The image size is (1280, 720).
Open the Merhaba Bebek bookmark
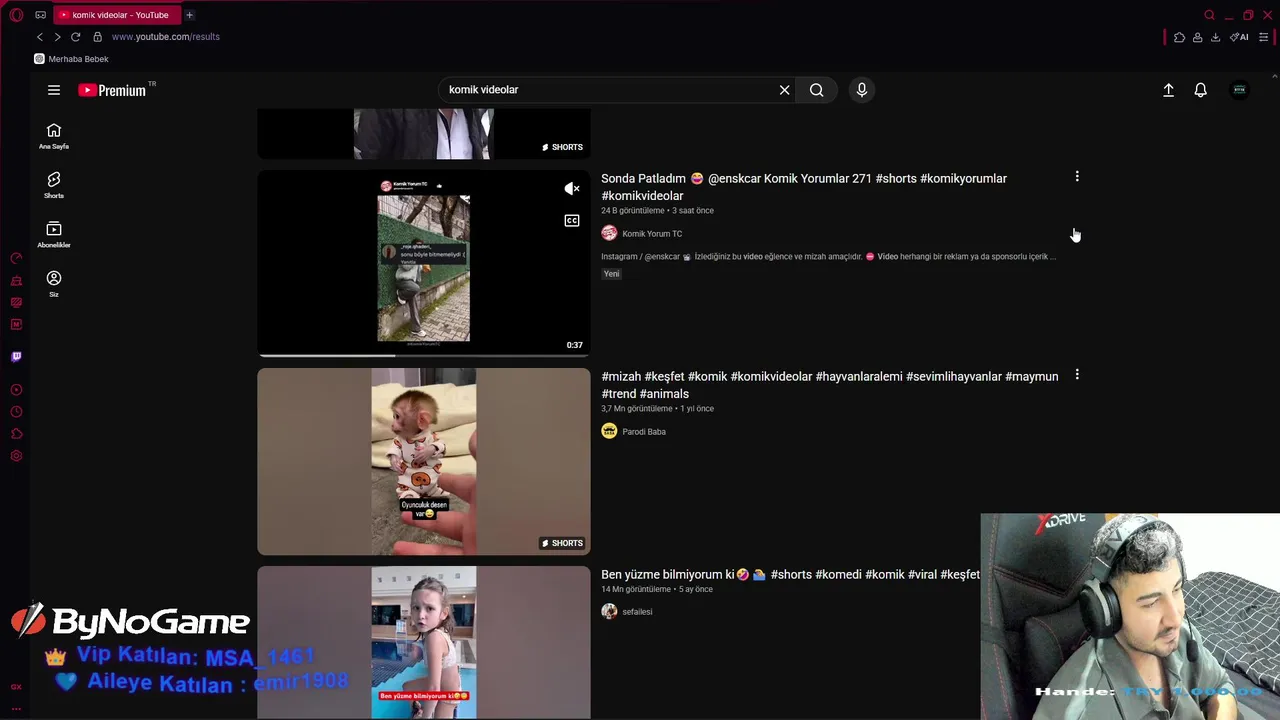click(71, 59)
